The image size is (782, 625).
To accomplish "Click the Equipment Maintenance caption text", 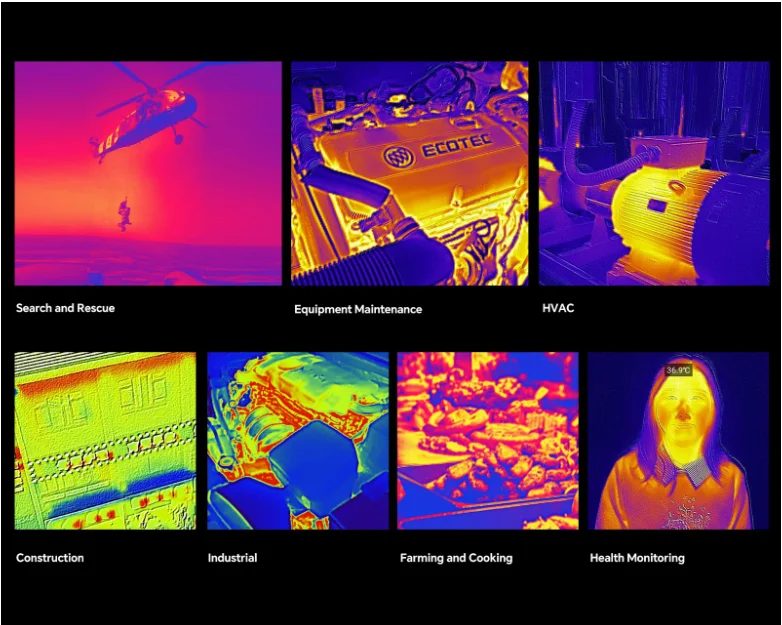I will [x=358, y=309].
